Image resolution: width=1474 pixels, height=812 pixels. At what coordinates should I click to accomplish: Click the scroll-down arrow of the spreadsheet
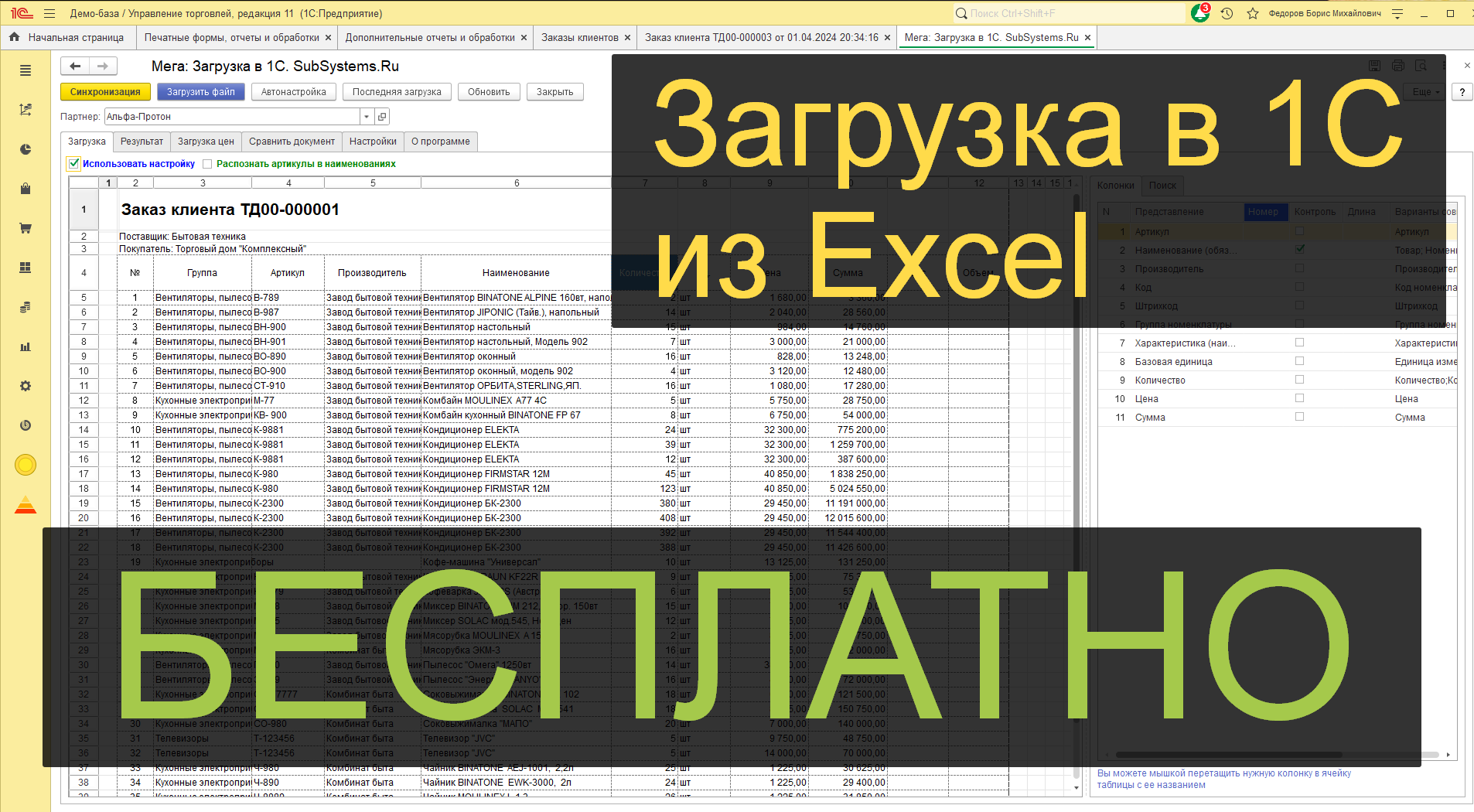[x=1076, y=788]
